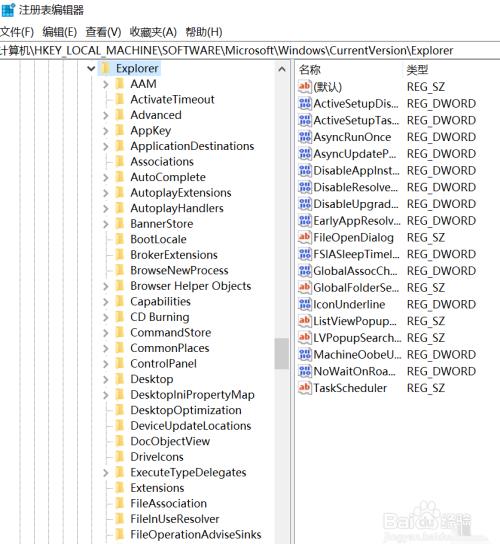Click the DriveIcons folder icon
Viewport: 500px width, 544px height.
119,456
